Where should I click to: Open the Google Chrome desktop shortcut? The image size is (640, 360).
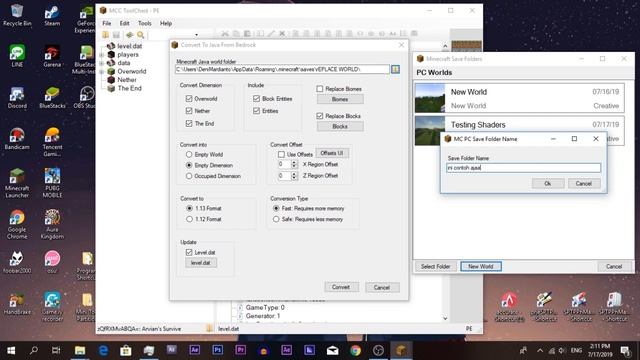pos(17,224)
